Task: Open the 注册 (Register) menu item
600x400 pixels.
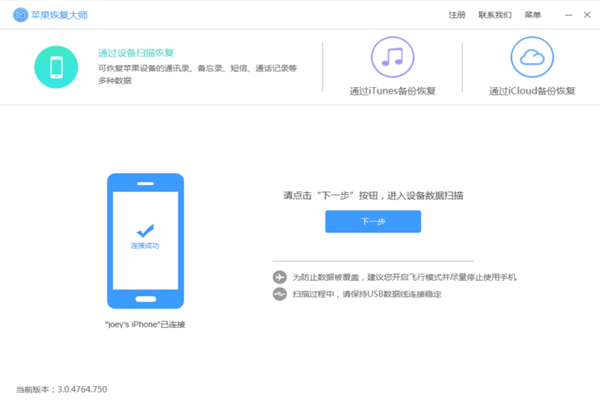Action: pos(457,15)
